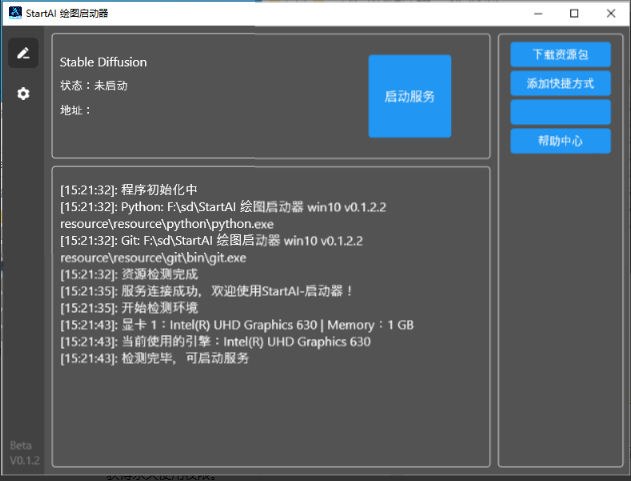
Task: Click the Beta V0.1.2 version label
Action: (x=24, y=453)
